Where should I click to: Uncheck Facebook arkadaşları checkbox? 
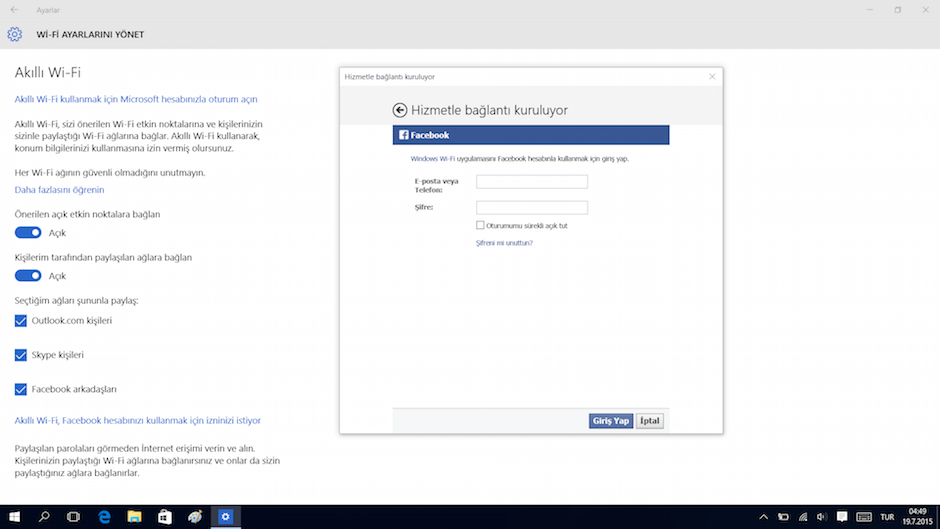coord(20,389)
